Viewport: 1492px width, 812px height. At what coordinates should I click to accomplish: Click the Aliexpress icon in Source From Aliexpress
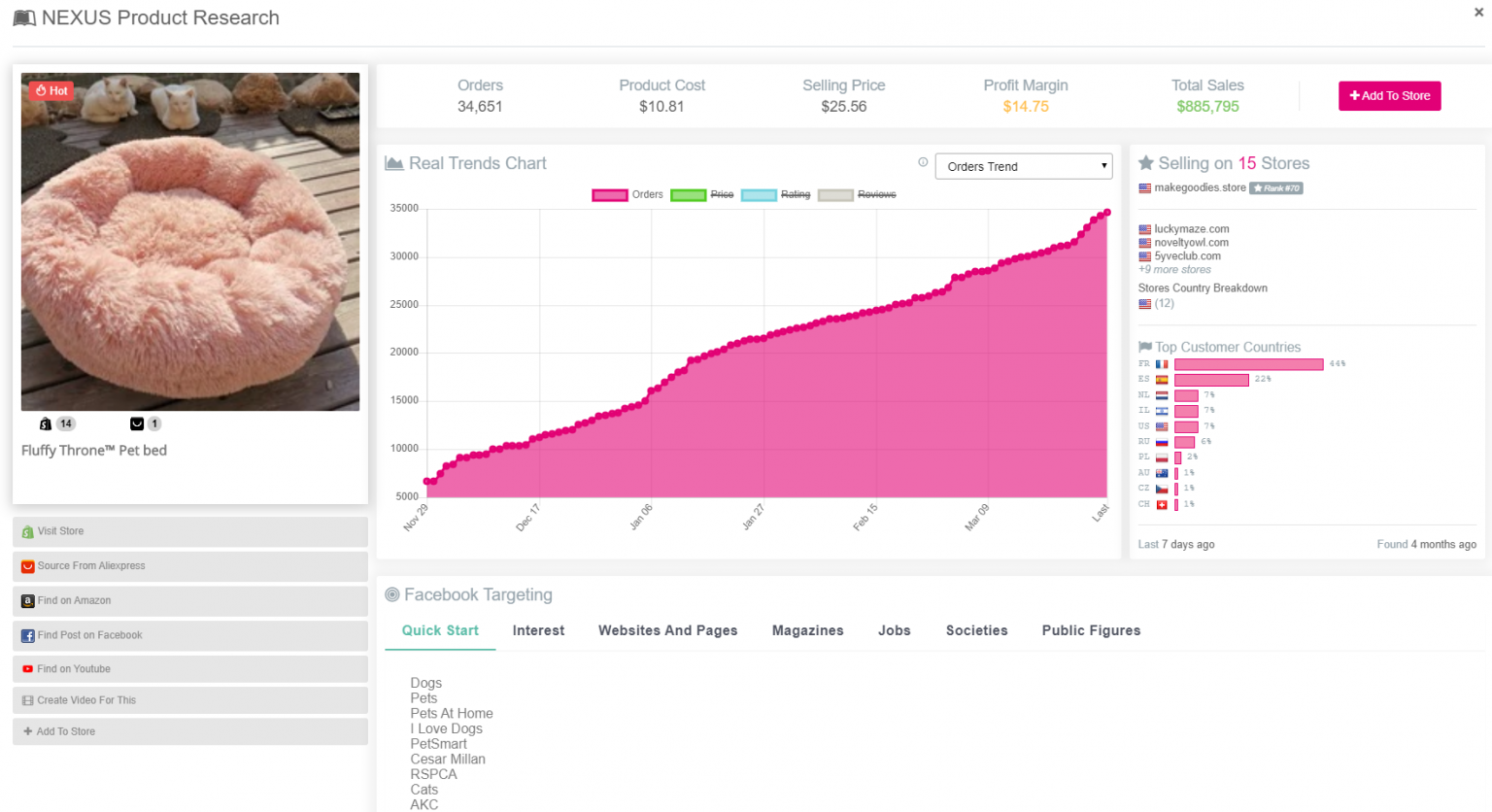(28, 566)
